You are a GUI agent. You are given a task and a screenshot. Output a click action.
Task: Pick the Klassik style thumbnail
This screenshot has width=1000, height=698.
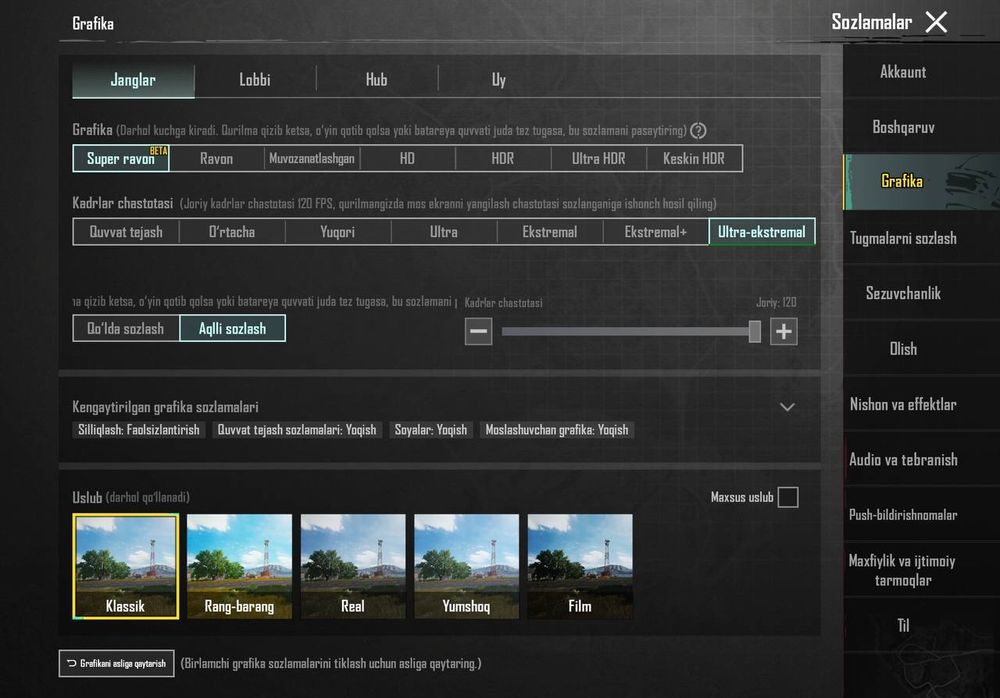[x=126, y=567]
